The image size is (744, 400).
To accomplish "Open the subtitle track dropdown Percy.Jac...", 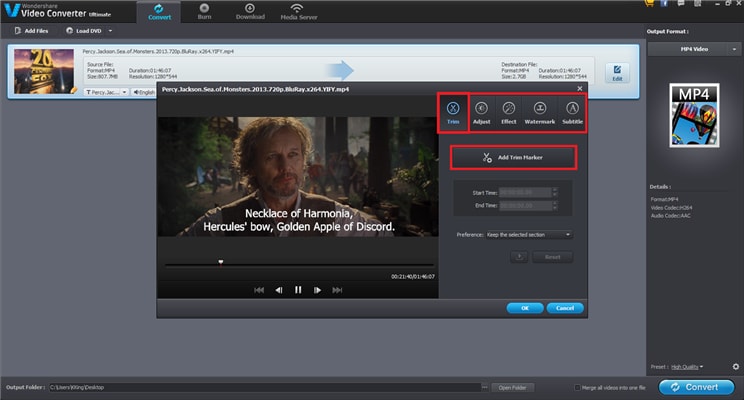I will 106,92.
